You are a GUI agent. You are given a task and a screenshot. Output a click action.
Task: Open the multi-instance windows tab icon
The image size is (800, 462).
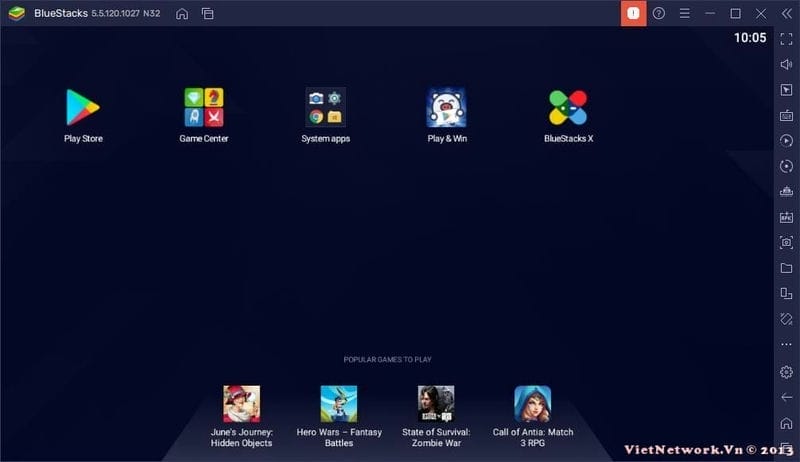point(208,14)
